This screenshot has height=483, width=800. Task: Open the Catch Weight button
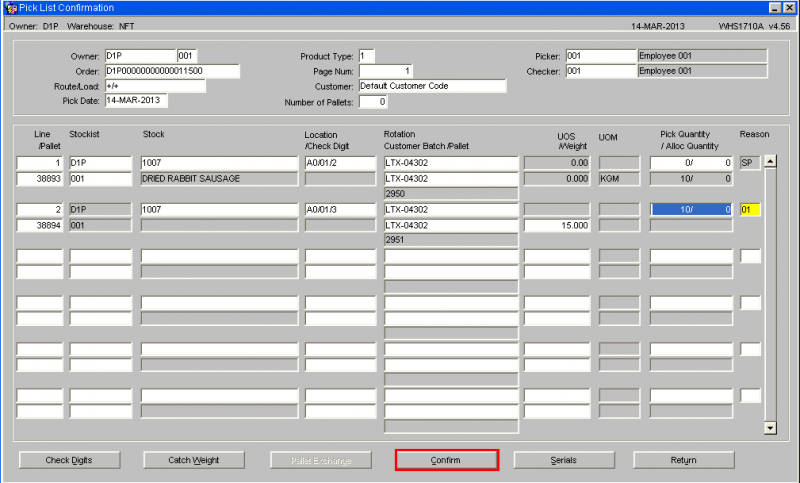(194, 460)
